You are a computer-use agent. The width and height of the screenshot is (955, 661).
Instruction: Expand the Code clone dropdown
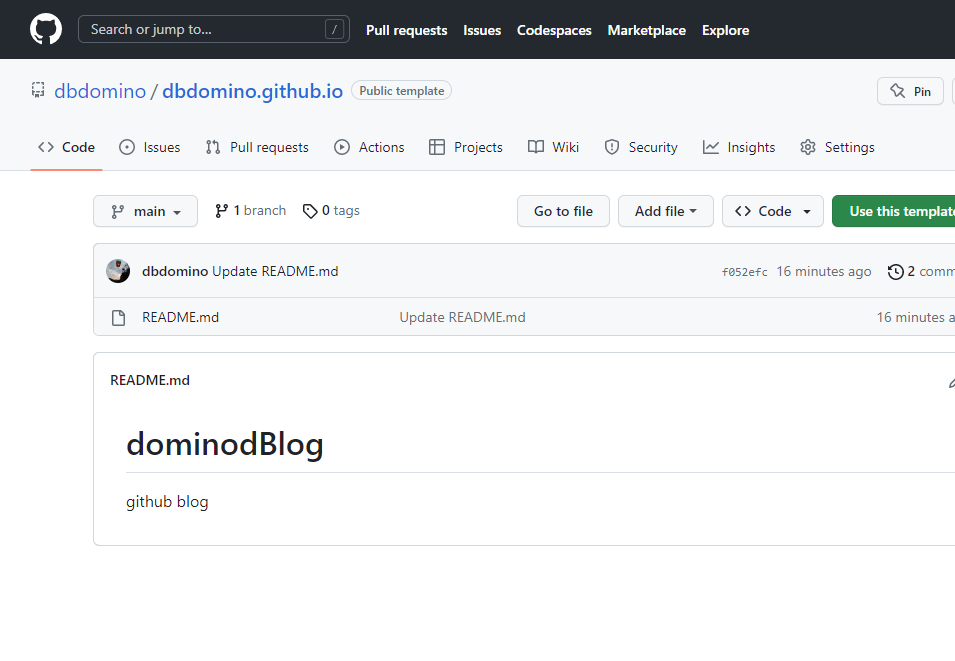point(773,211)
